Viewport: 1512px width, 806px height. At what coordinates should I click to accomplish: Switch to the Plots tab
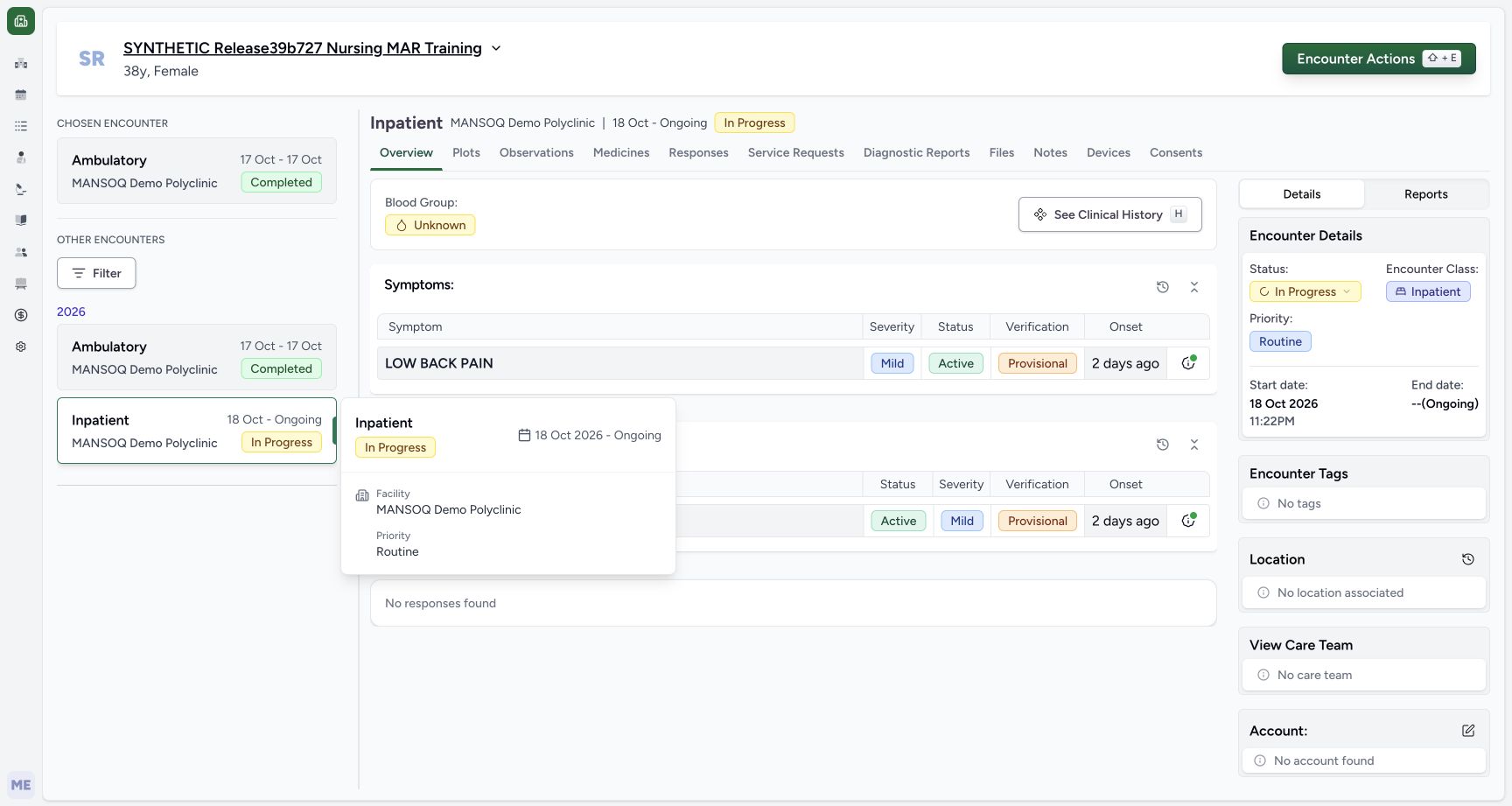(x=466, y=152)
